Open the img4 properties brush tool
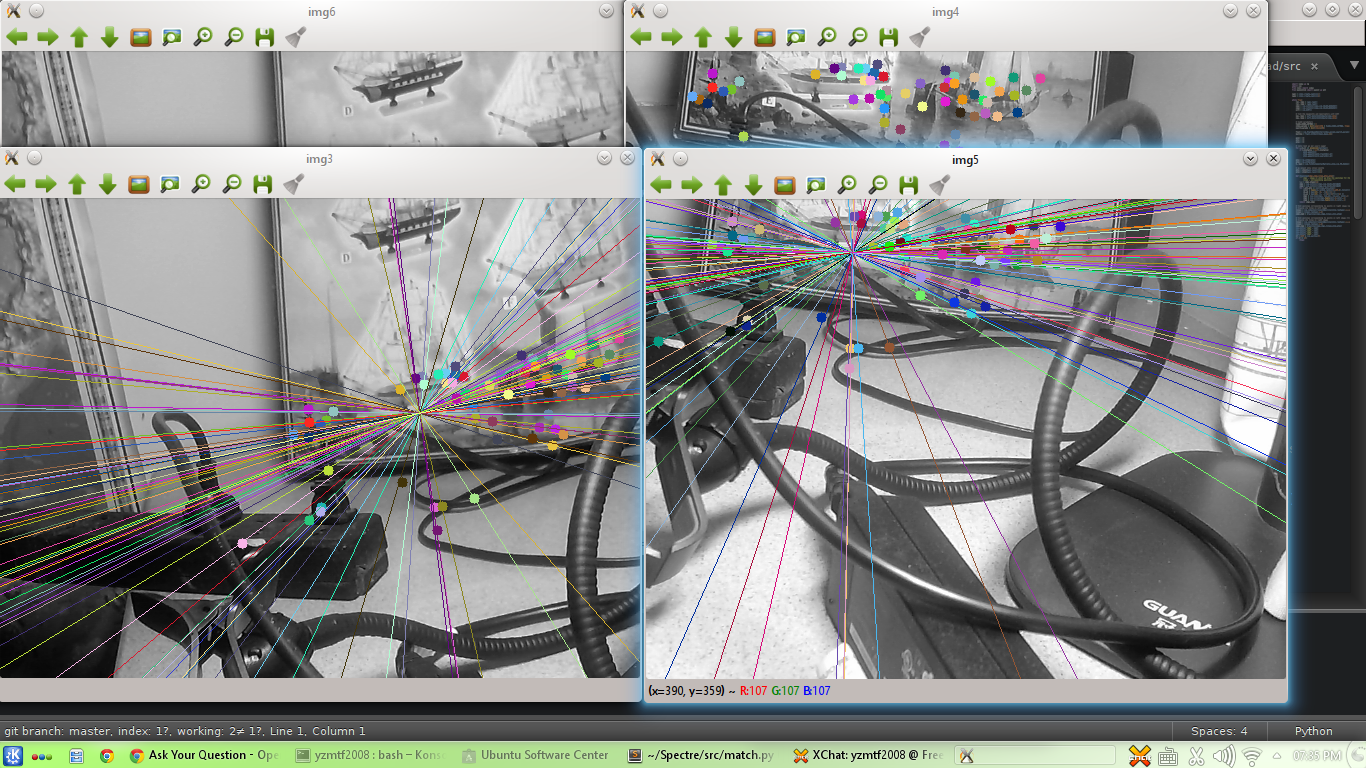Screen dimensions: 1366x768 920,37
